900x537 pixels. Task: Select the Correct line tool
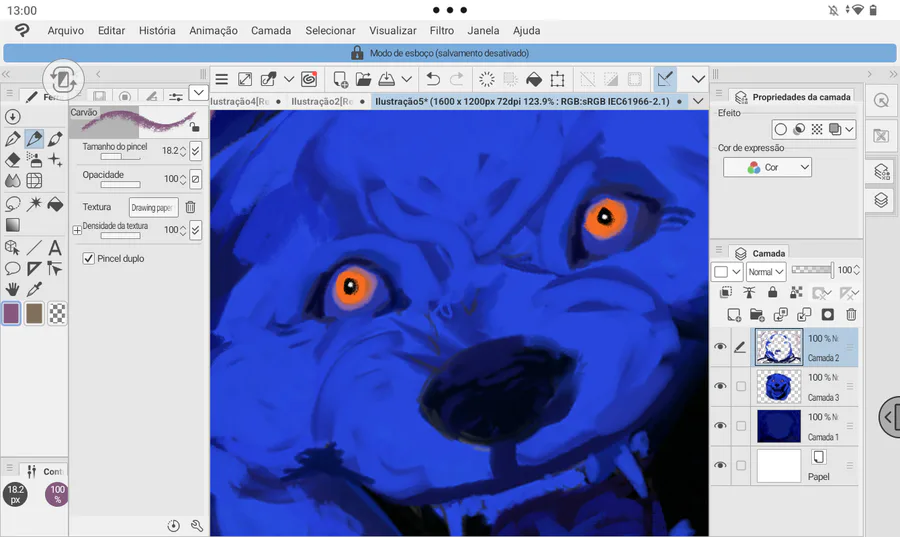point(55,268)
